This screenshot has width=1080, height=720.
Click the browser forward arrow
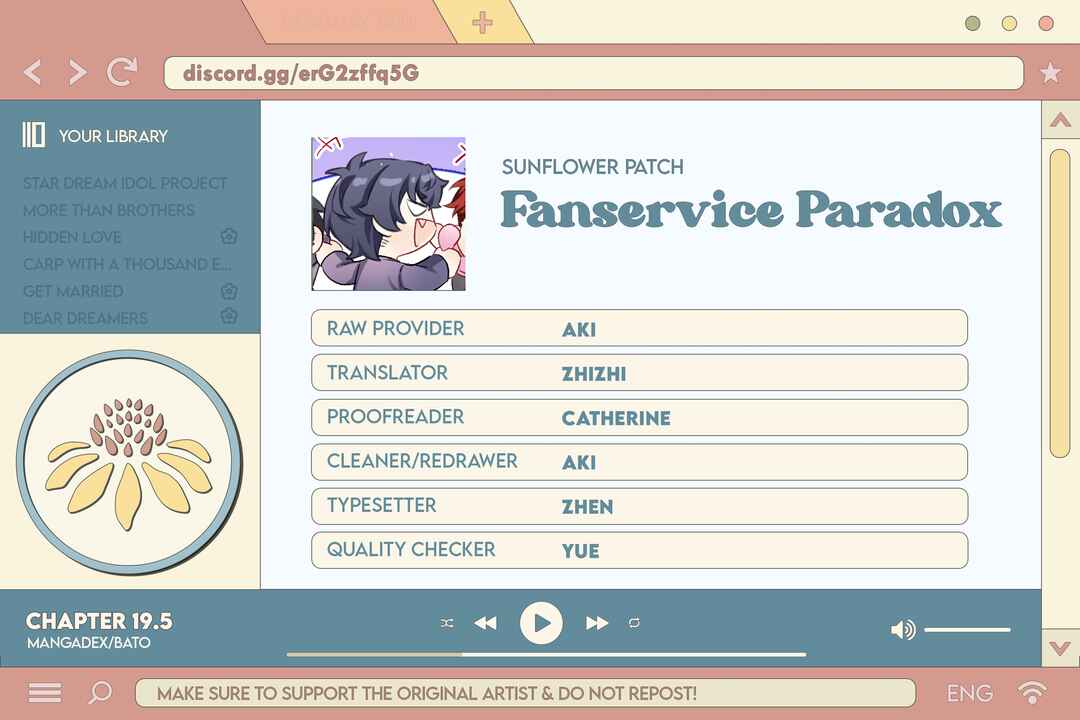click(x=77, y=72)
